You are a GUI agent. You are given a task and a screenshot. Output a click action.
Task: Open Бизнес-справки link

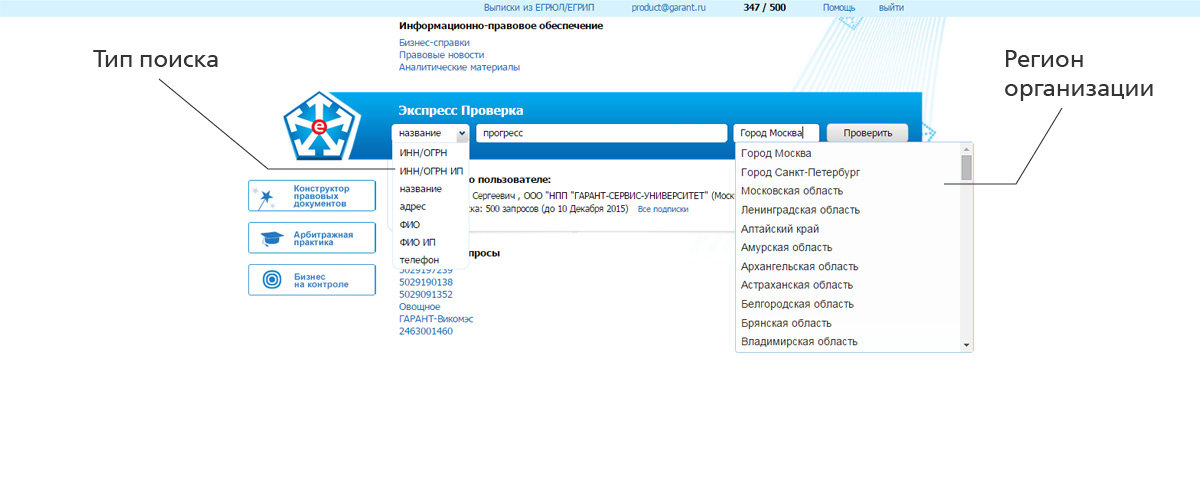[434, 43]
